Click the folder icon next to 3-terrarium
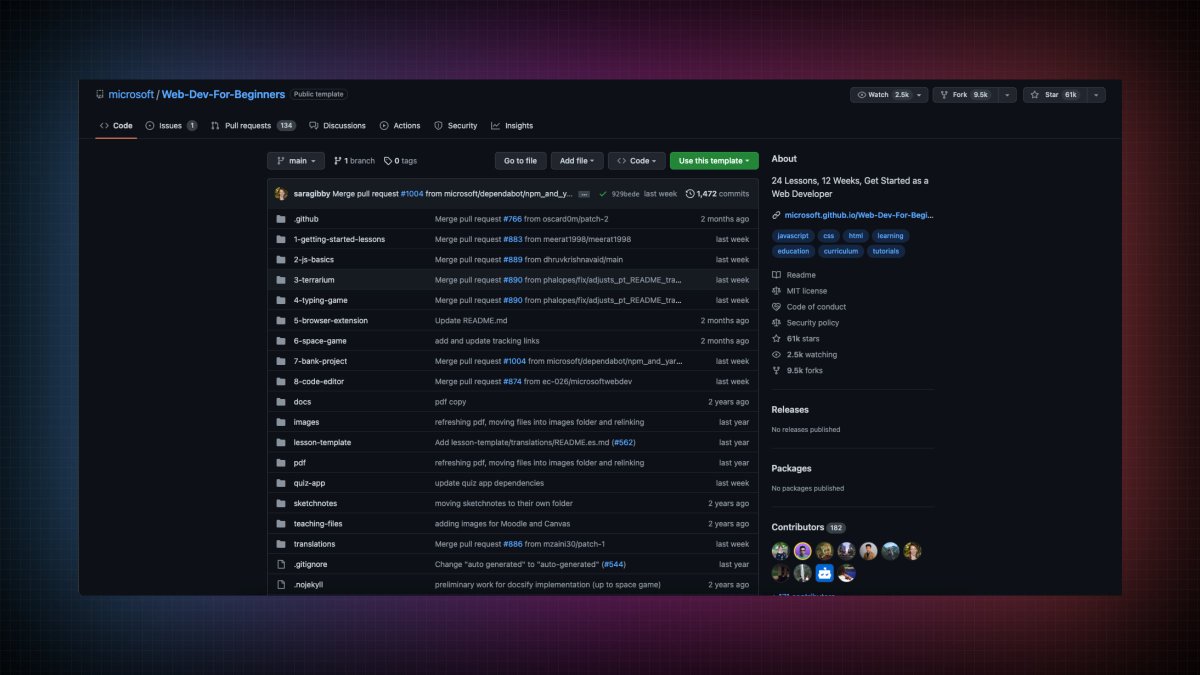The width and height of the screenshot is (1200, 675). coord(281,280)
